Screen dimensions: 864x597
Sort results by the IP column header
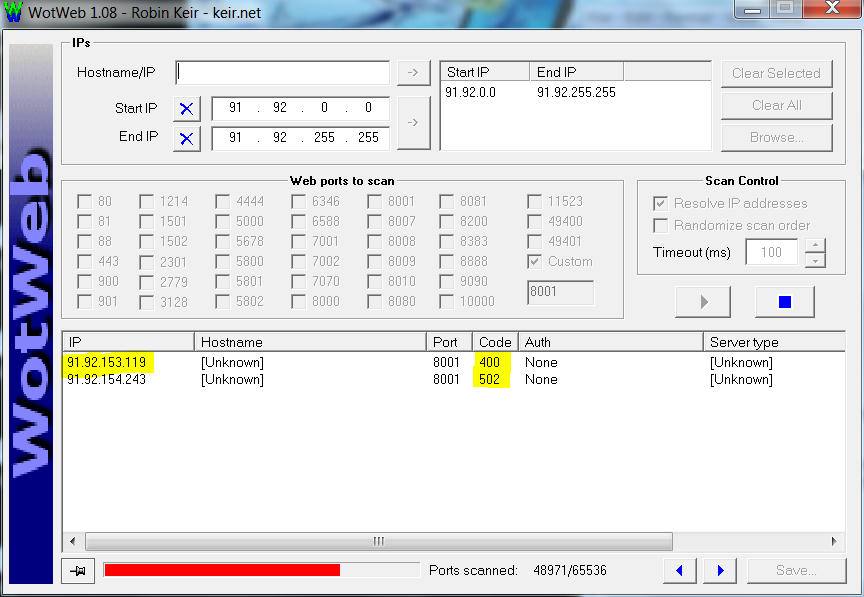[128, 342]
